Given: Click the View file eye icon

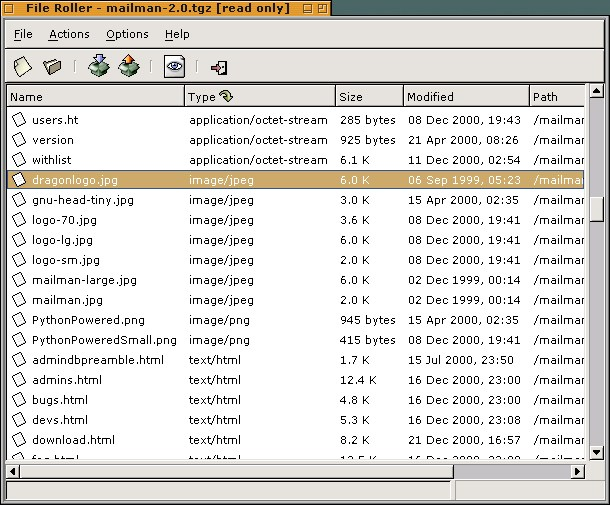Looking at the screenshot, I should tap(175, 67).
